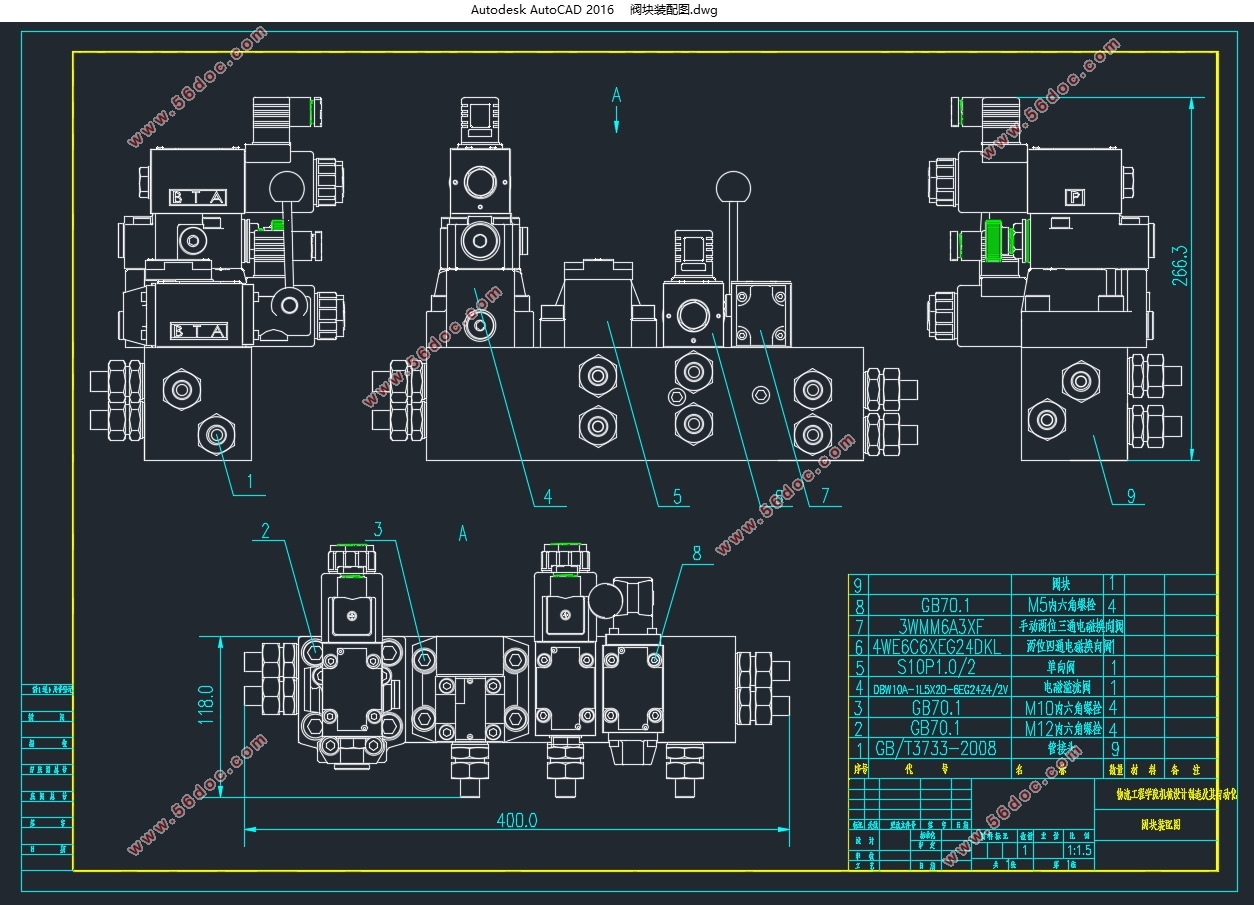This screenshot has width=1254, height=905.
Task: Select the 118.0 width dimension text
Action: 206,704
